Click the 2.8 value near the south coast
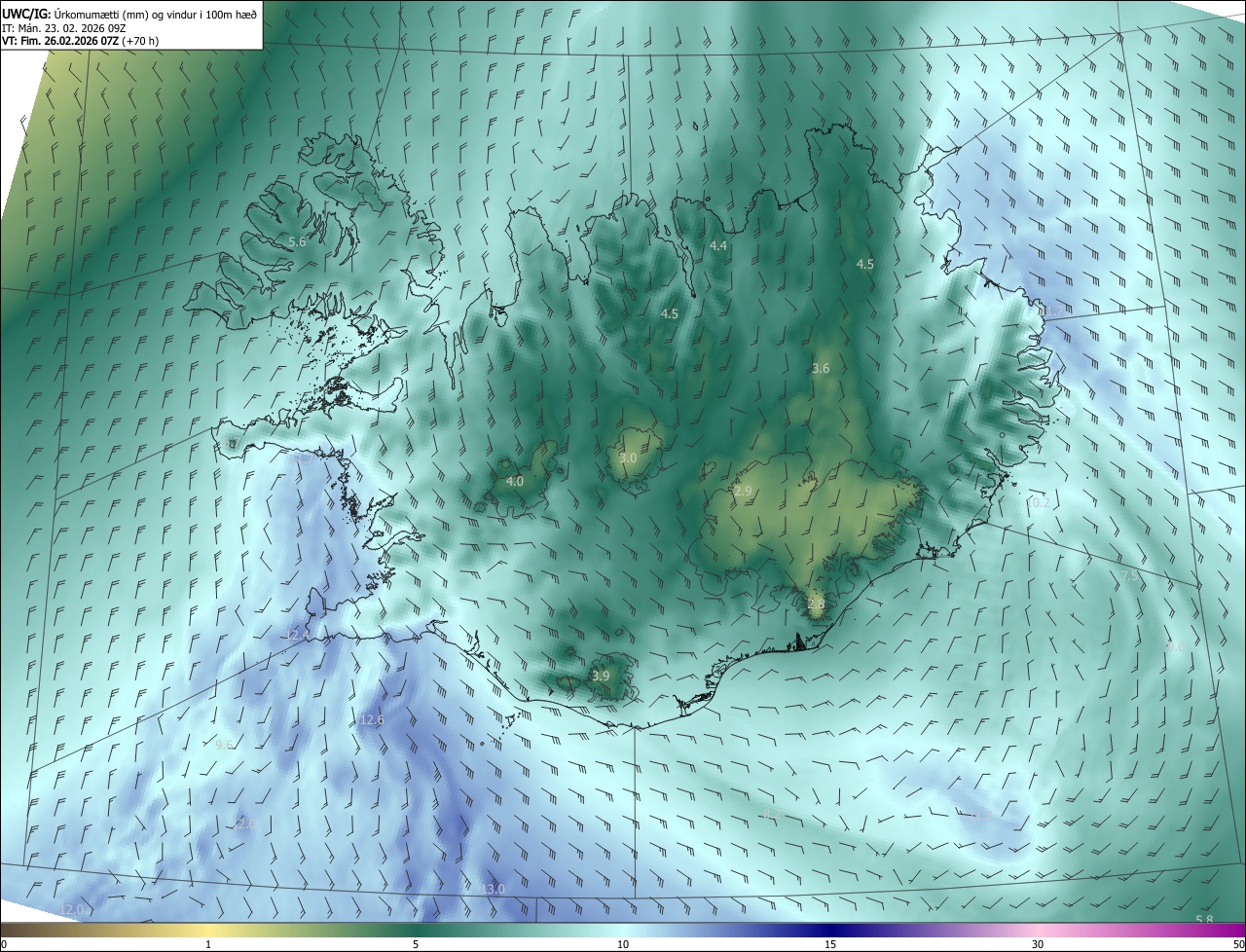Image resolution: width=1246 pixels, height=952 pixels. click(816, 604)
